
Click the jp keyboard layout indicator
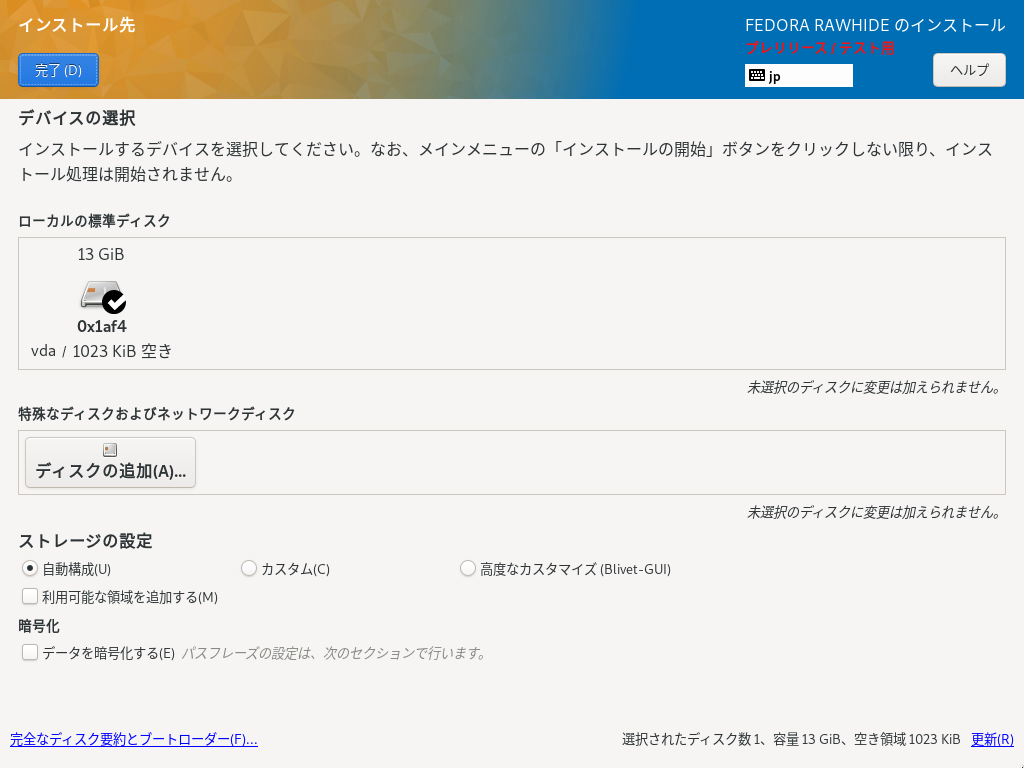[x=799, y=75]
